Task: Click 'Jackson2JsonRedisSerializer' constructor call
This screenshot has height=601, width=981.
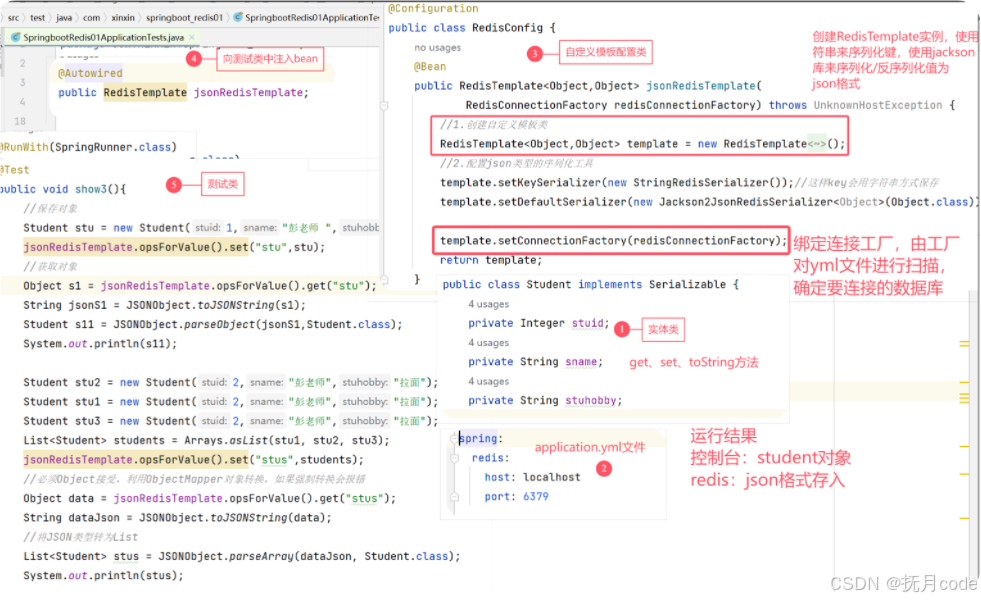Action: [745, 202]
